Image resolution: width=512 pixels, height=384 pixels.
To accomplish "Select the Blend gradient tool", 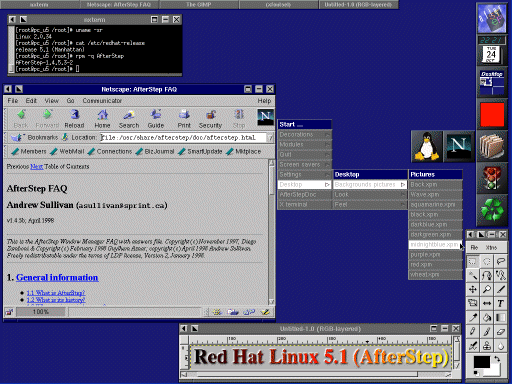I will click(501, 317).
